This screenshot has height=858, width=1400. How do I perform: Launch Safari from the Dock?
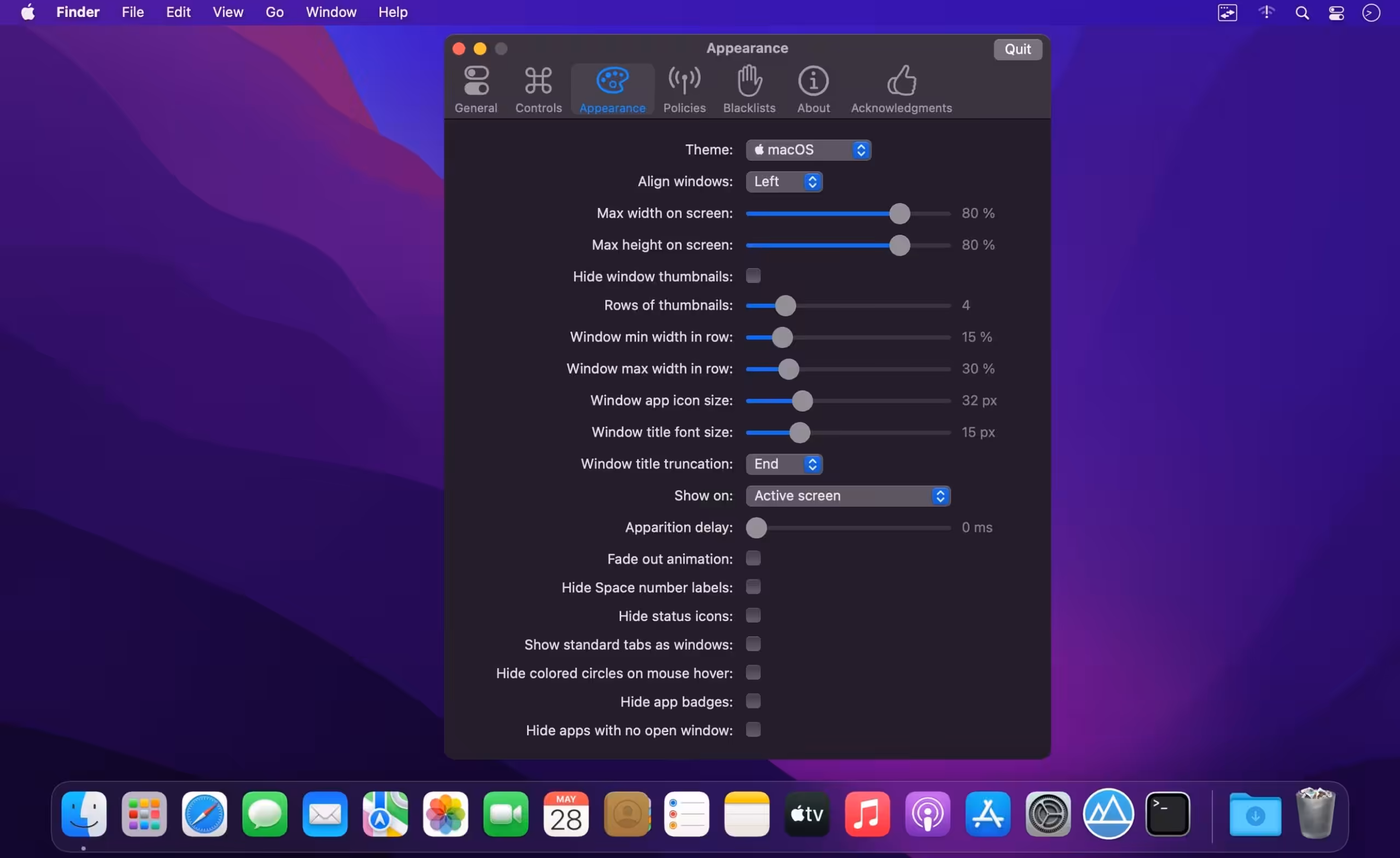tap(205, 814)
